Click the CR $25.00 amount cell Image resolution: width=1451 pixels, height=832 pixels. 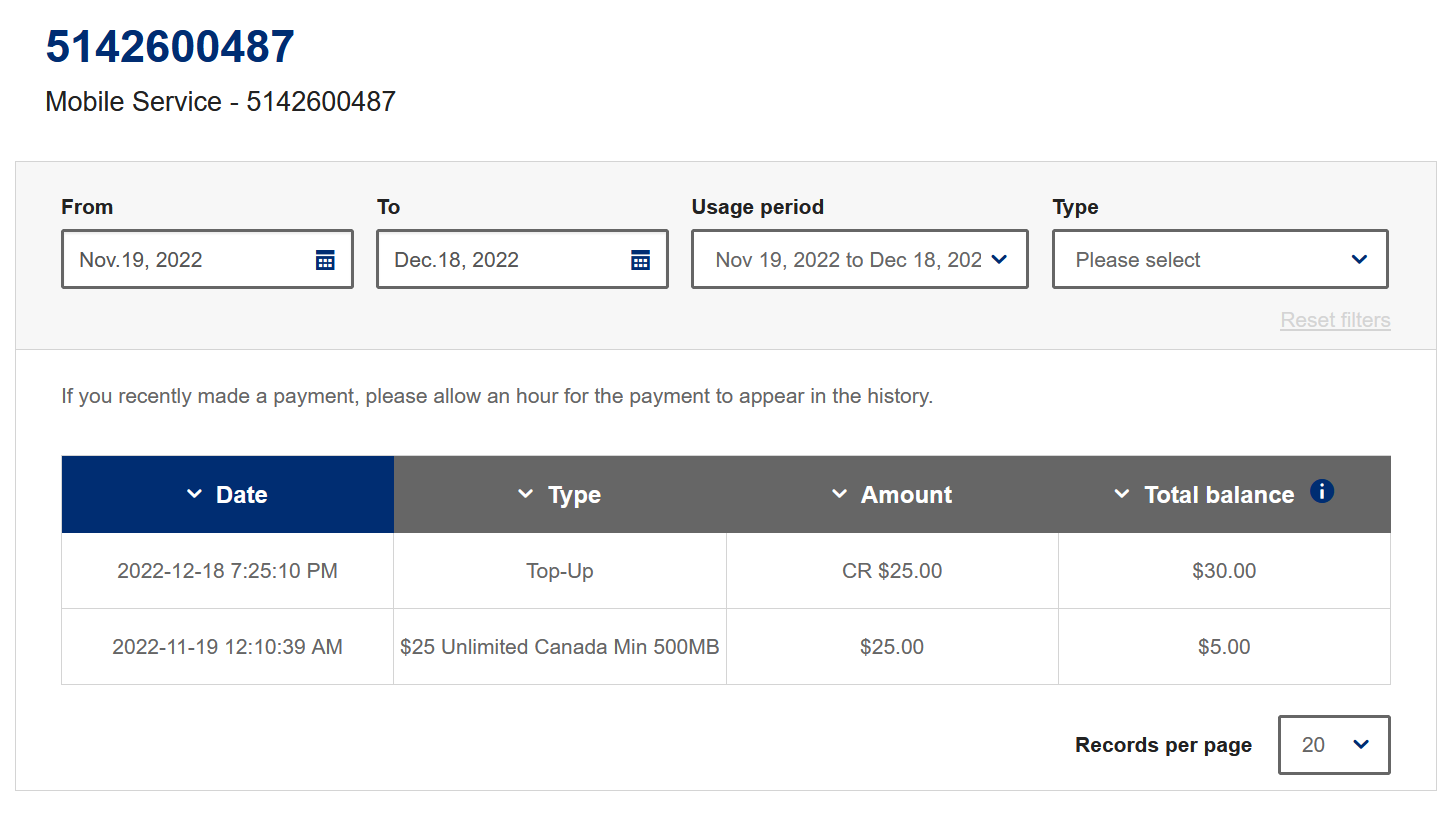pos(891,571)
